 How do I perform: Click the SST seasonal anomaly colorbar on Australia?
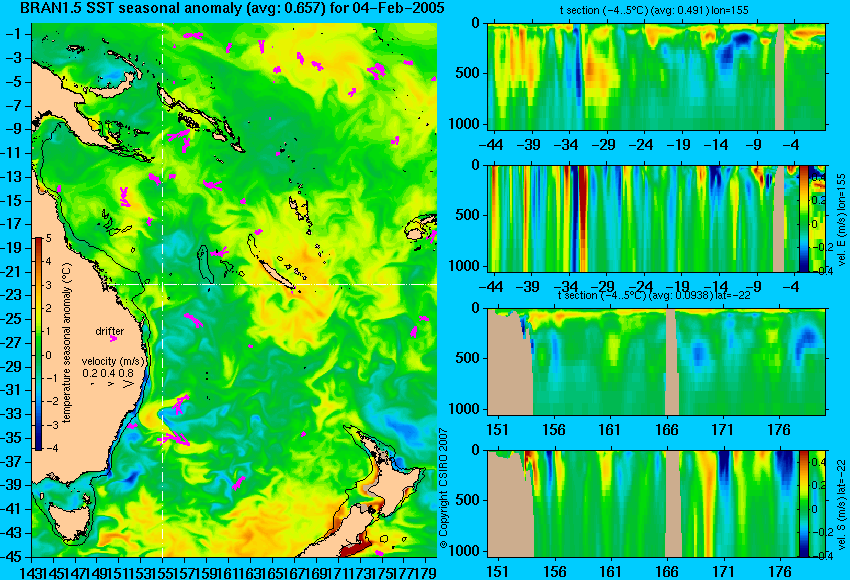(x=39, y=344)
